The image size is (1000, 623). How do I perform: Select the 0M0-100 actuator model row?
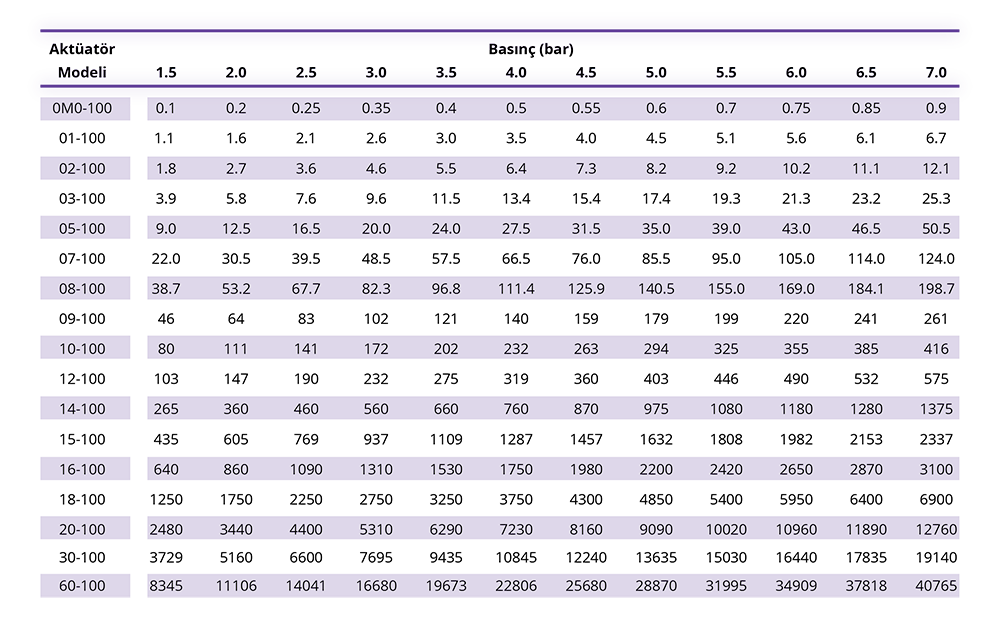coord(82,108)
